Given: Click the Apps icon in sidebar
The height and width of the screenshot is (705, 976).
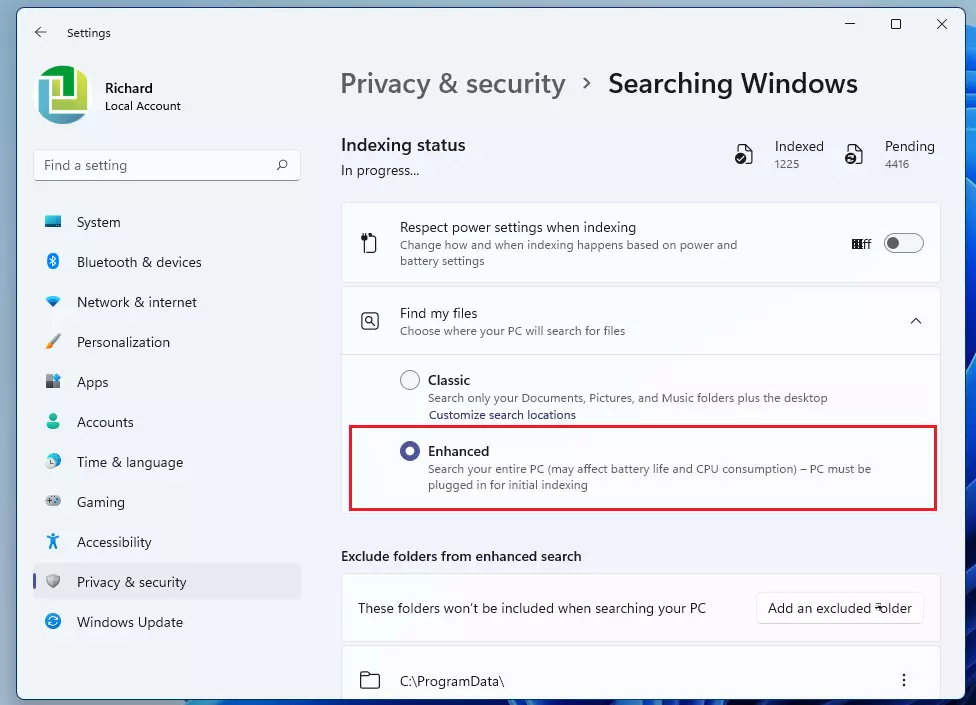Looking at the screenshot, I should point(53,381).
